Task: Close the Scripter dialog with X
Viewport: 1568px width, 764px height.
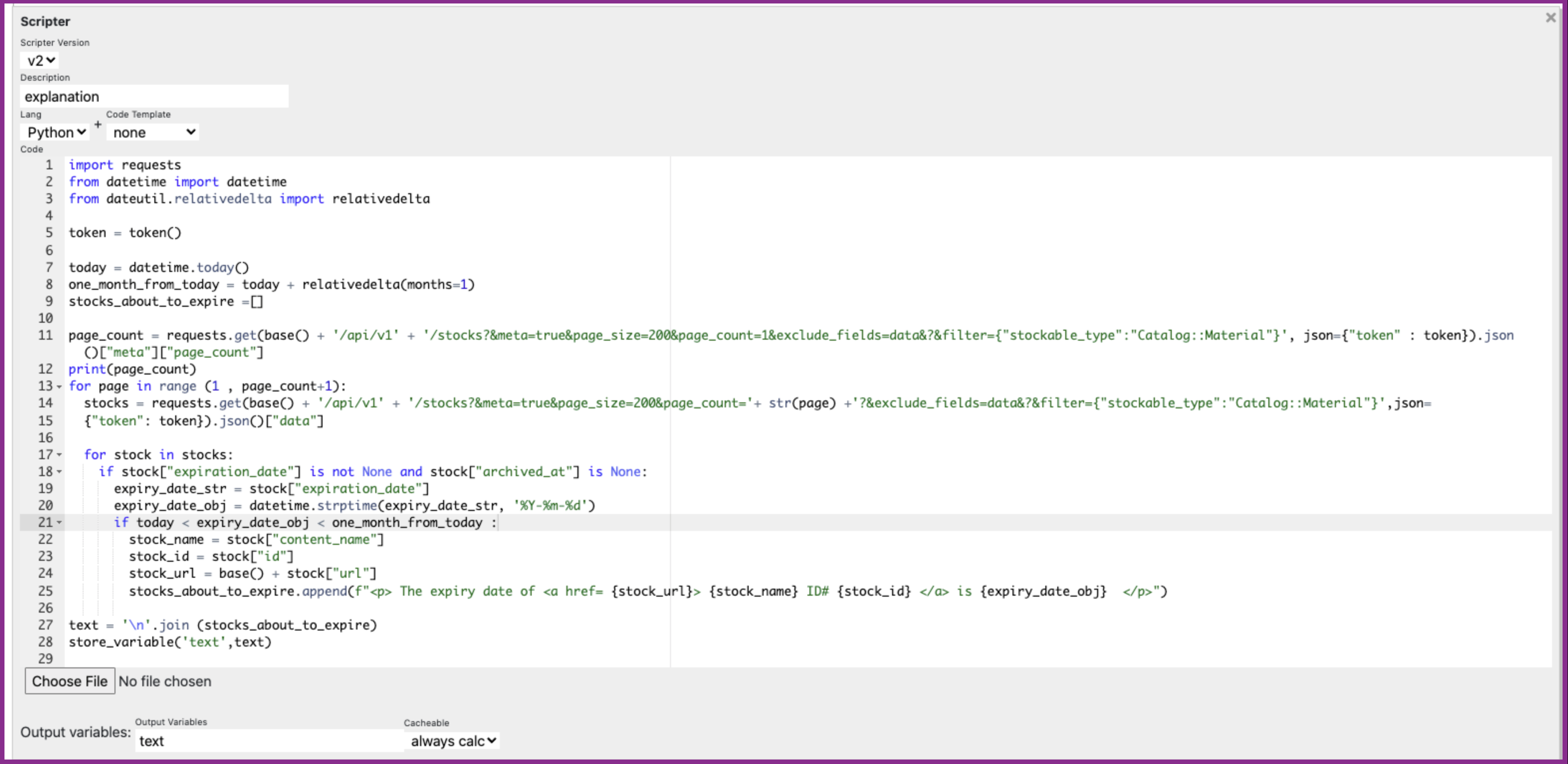Action: coord(1551,17)
